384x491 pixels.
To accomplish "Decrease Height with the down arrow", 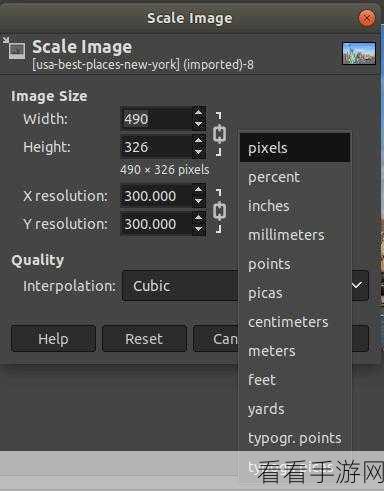I will (198, 152).
